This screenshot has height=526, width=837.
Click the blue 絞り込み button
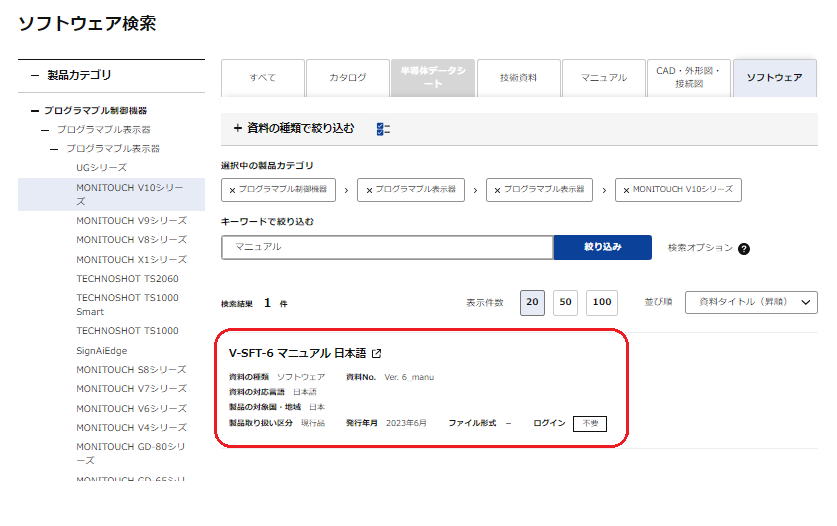click(602, 247)
